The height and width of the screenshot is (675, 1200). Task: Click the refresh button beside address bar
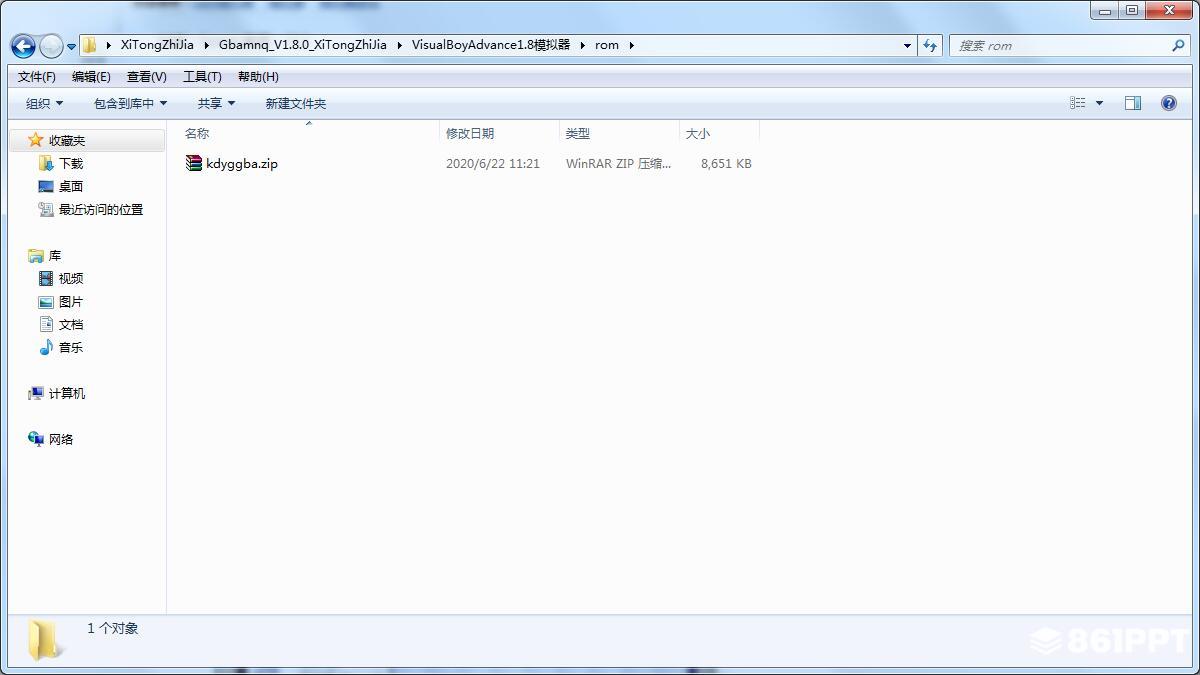pyautogui.click(x=930, y=45)
